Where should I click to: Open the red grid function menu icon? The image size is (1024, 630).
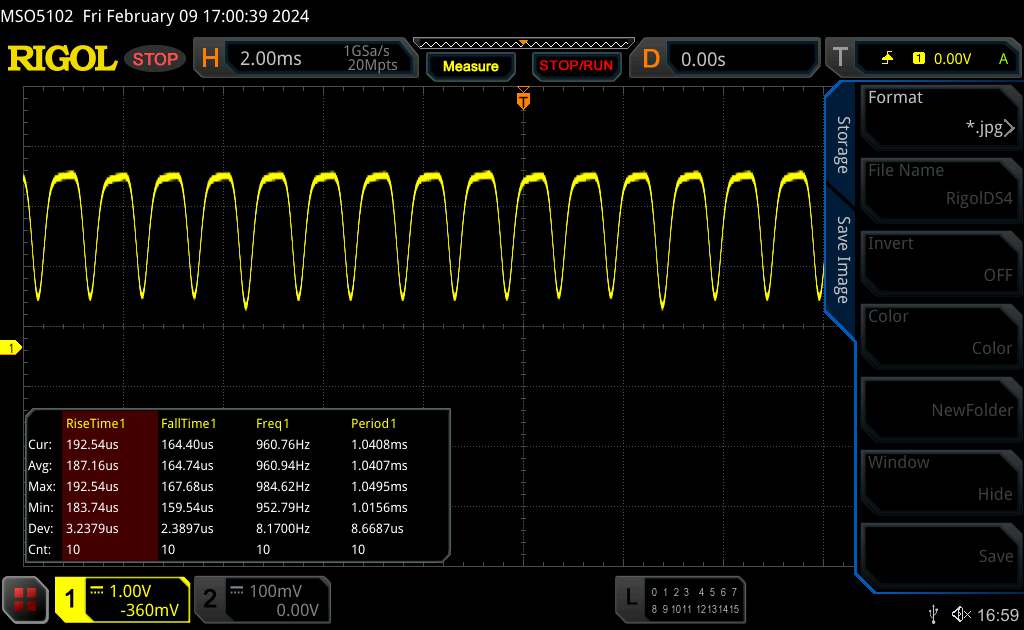[x=25, y=599]
